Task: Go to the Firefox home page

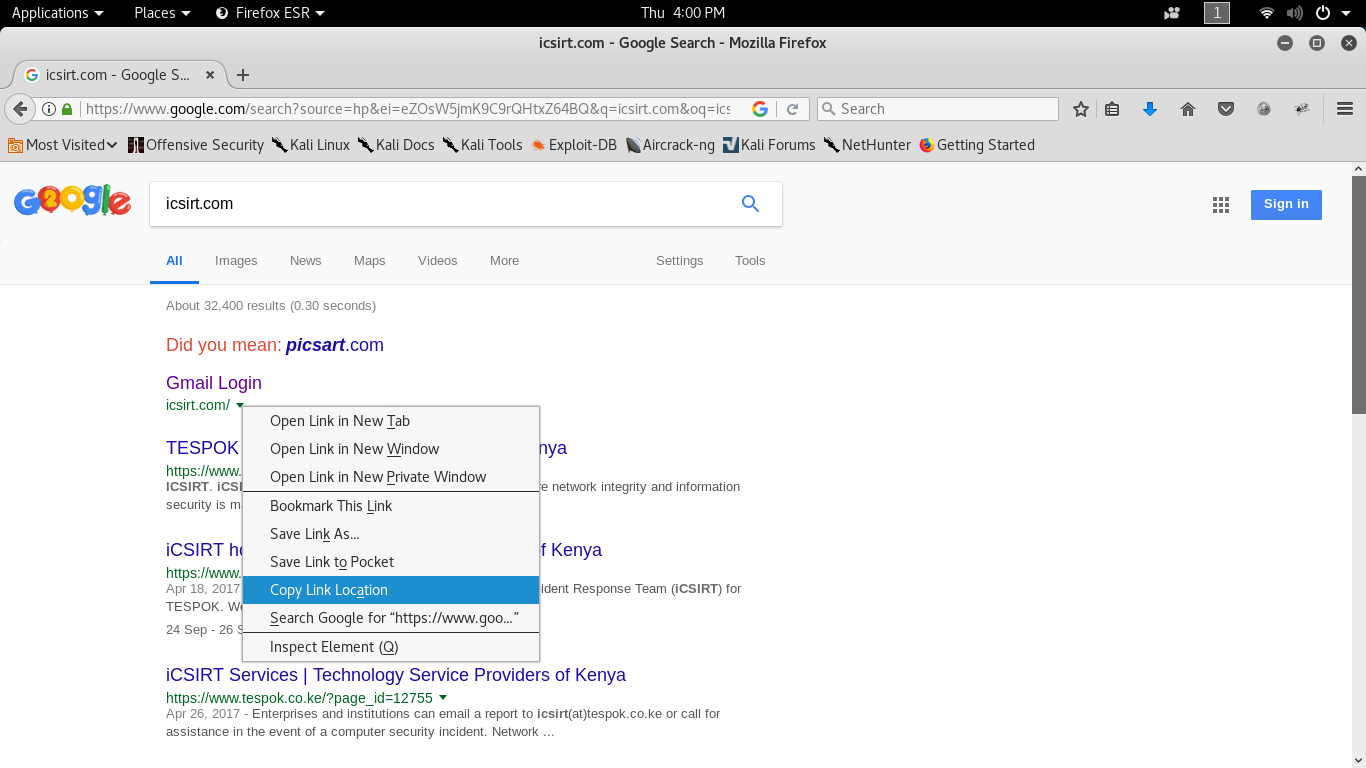Action: click(1187, 108)
